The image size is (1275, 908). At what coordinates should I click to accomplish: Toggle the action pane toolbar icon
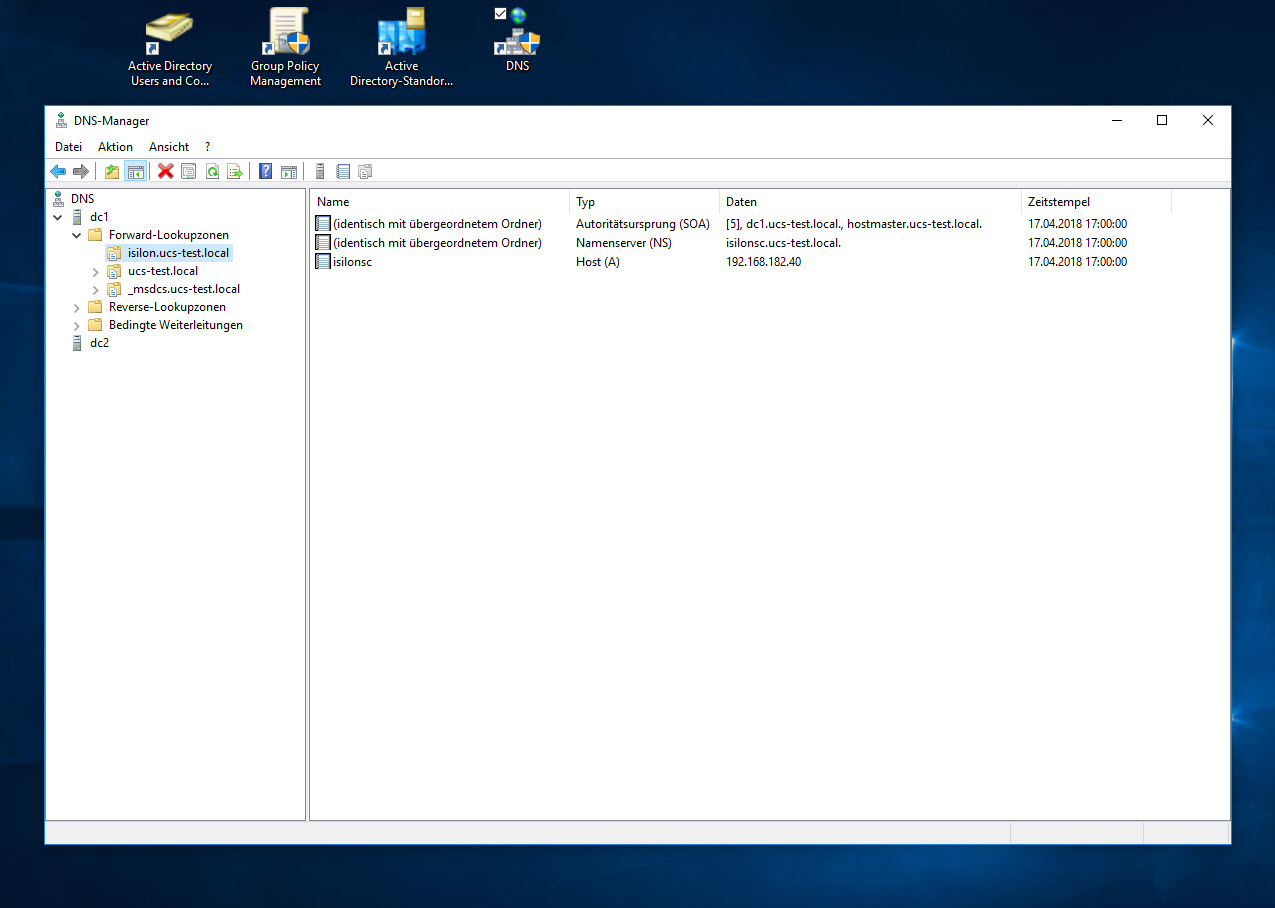click(x=289, y=172)
